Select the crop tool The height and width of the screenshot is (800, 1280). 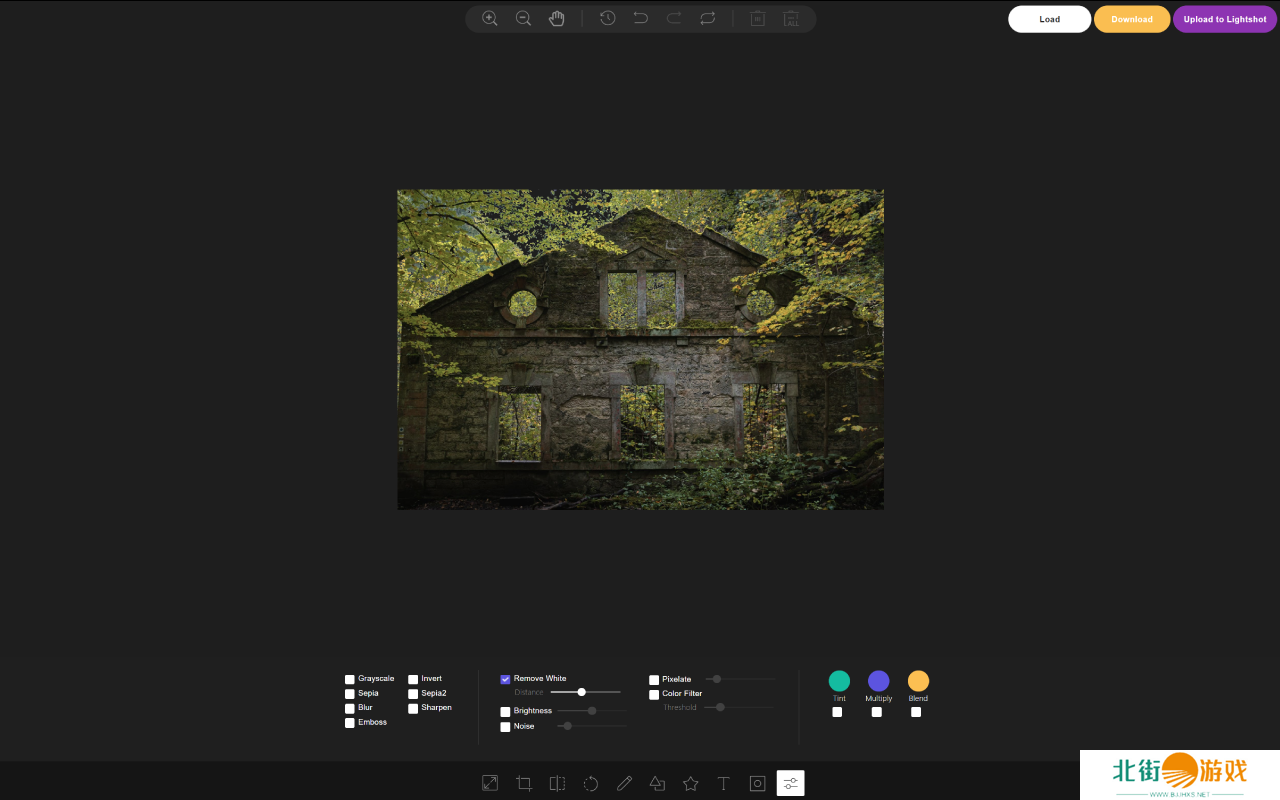pos(523,783)
